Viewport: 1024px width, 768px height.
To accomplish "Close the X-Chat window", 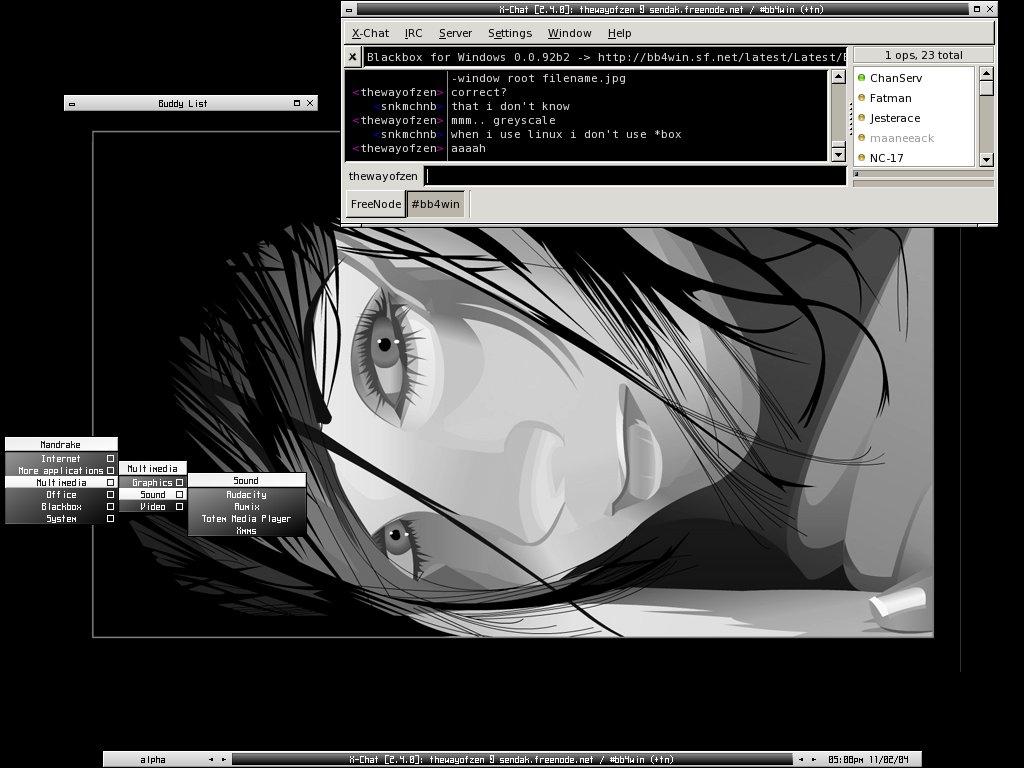I will coord(990,9).
